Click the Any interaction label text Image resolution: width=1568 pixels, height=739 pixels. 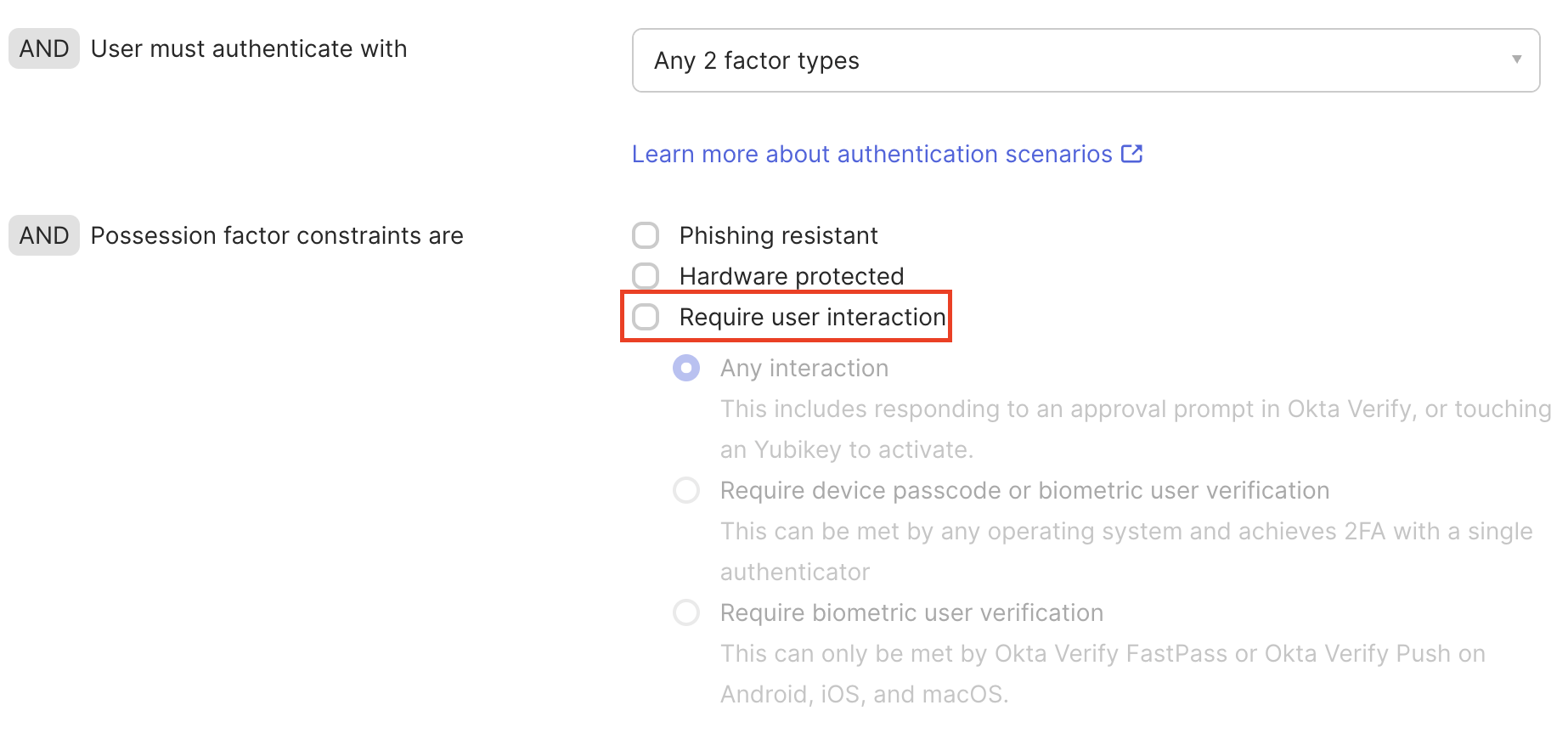[x=804, y=367]
